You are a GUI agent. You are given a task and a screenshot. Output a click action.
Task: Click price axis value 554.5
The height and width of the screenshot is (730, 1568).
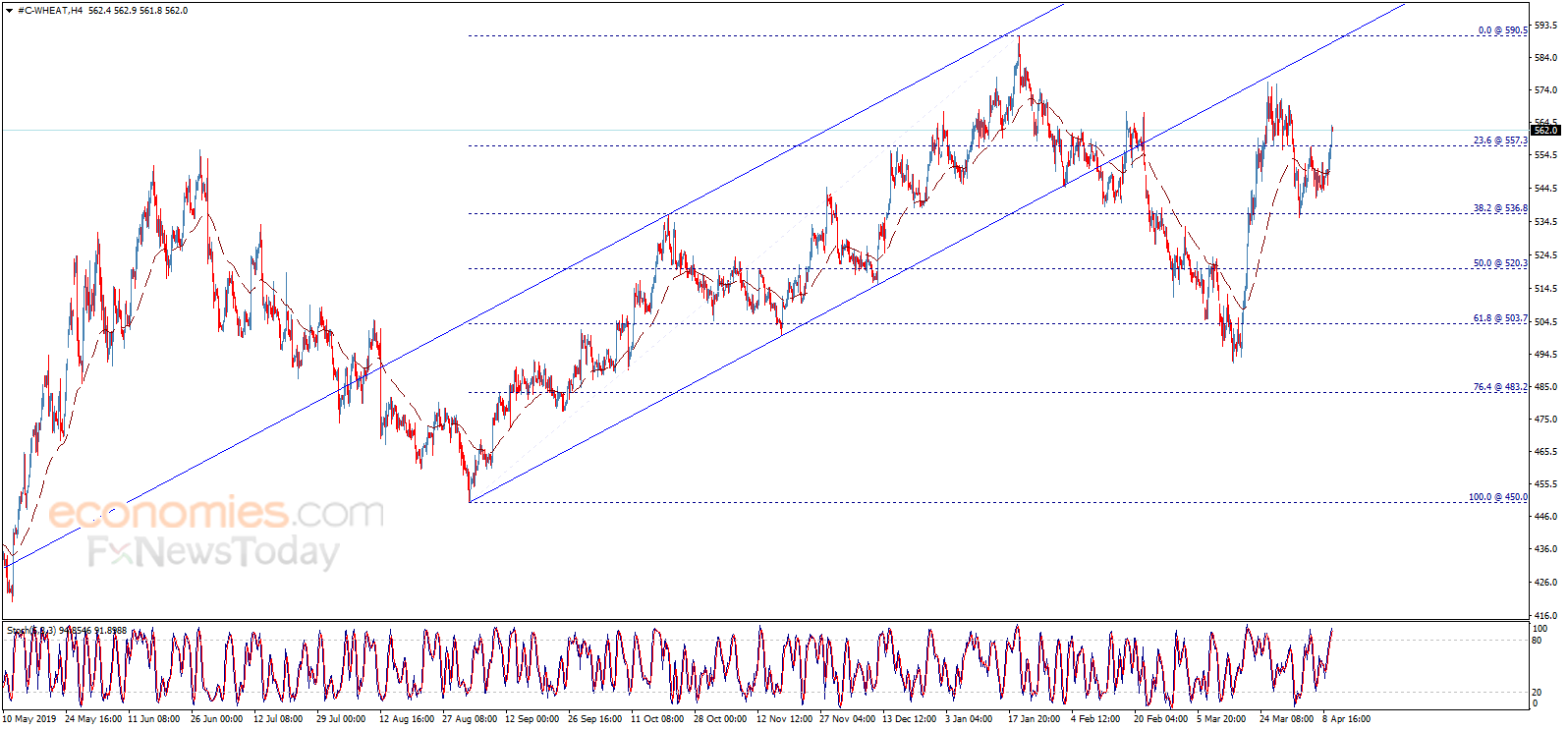coord(1545,155)
